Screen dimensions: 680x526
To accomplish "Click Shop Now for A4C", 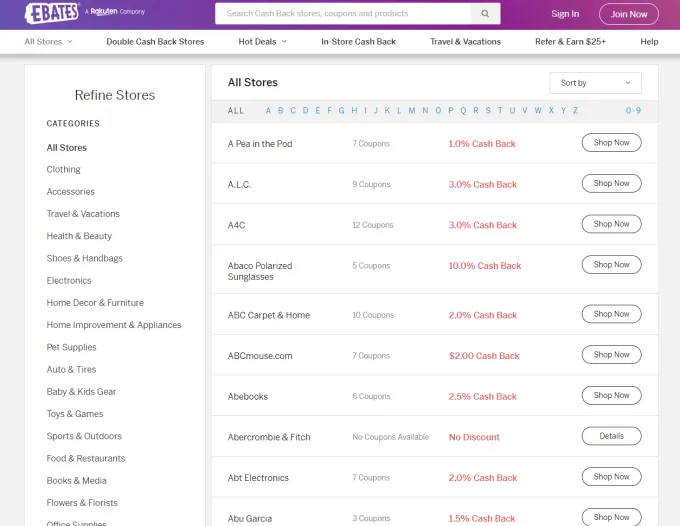I will 611,224.
